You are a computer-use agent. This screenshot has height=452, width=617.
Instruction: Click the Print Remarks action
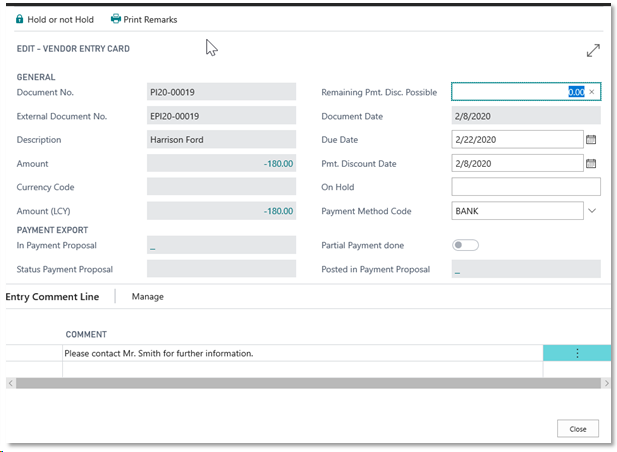150,19
